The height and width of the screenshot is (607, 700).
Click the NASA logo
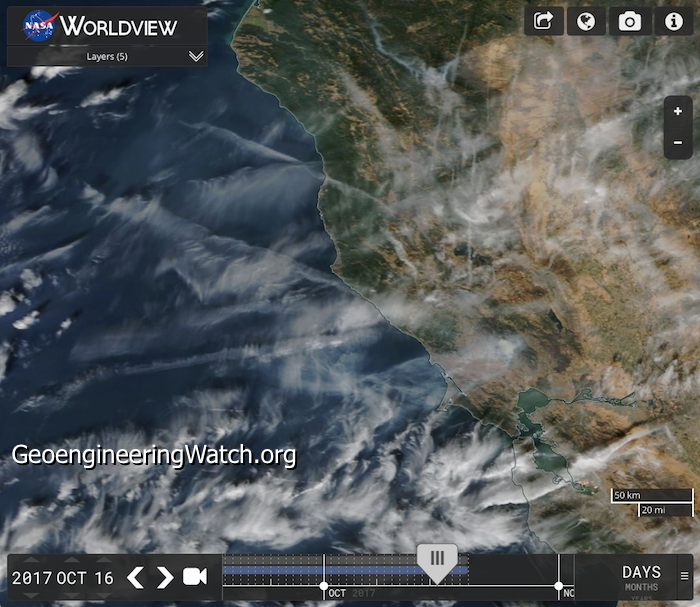[39, 26]
